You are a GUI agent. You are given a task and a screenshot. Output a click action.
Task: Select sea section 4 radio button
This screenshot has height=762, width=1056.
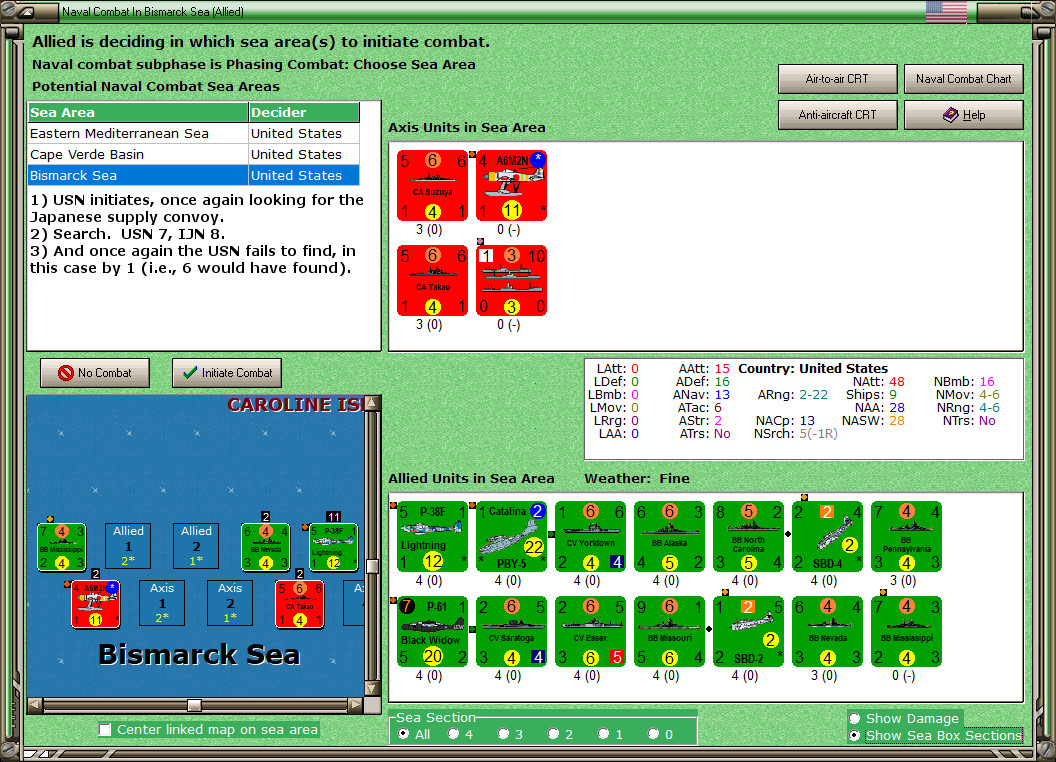click(x=454, y=734)
